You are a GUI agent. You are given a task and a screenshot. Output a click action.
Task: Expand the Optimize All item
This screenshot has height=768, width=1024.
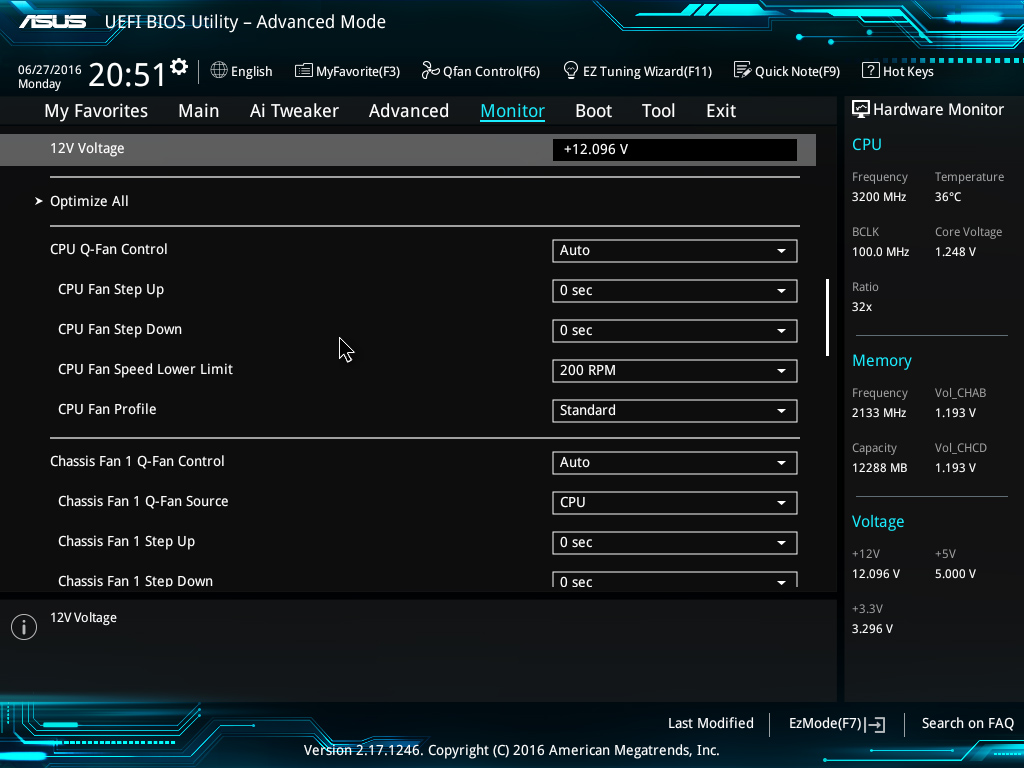[x=89, y=201]
